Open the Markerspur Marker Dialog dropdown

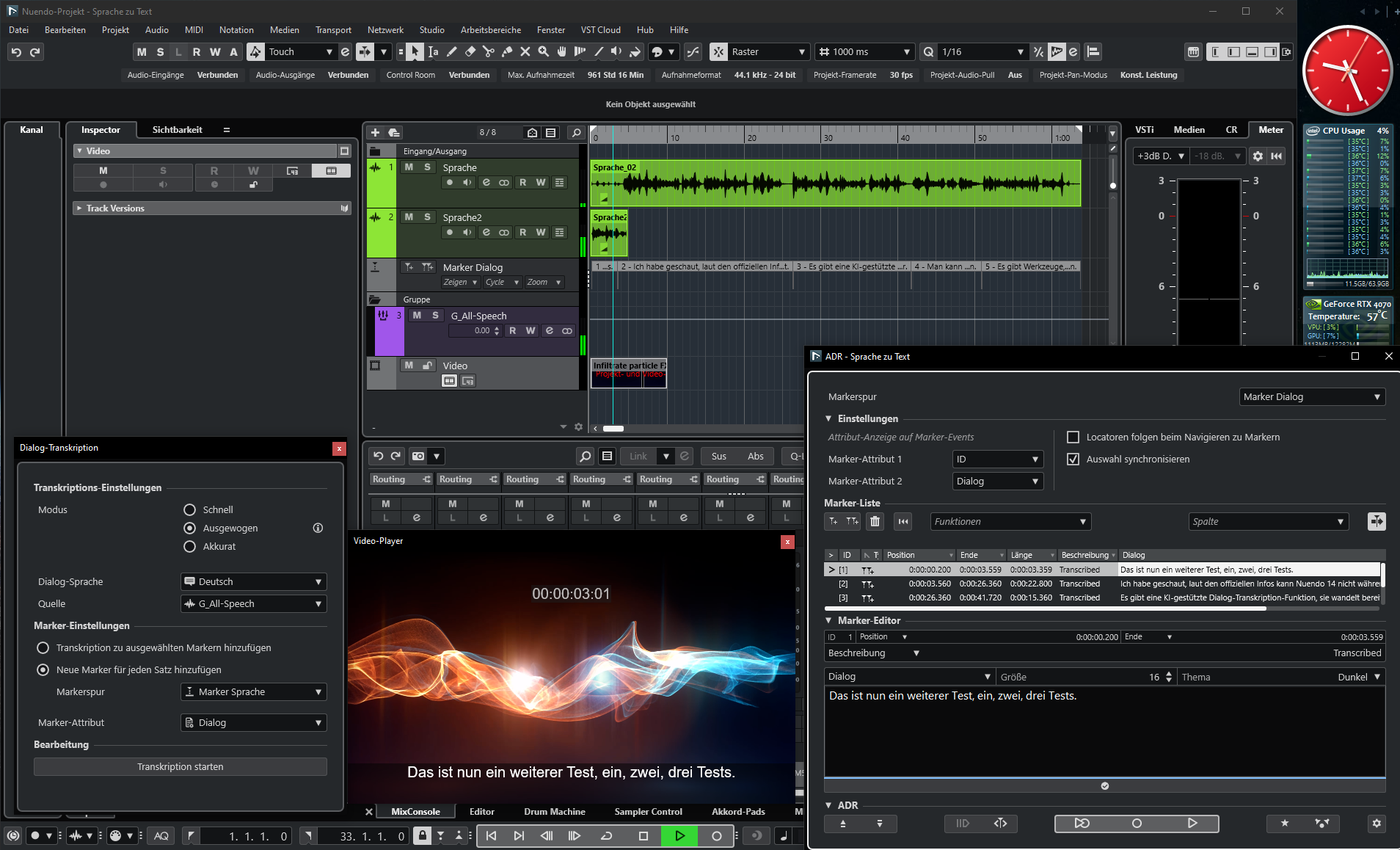point(1311,397)
